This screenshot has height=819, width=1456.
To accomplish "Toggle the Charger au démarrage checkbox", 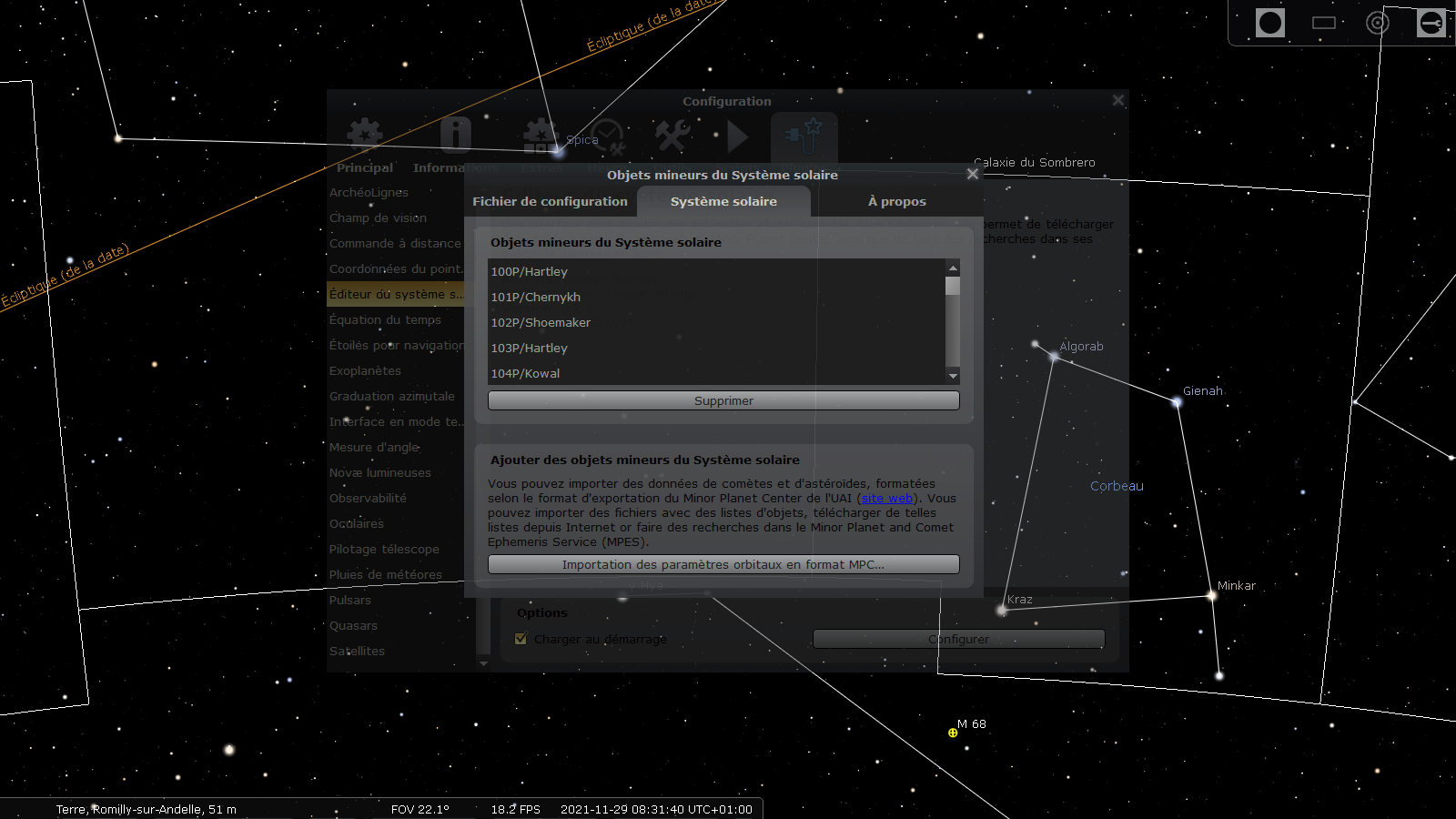I will pyautogui.click(x=521, y=639).
